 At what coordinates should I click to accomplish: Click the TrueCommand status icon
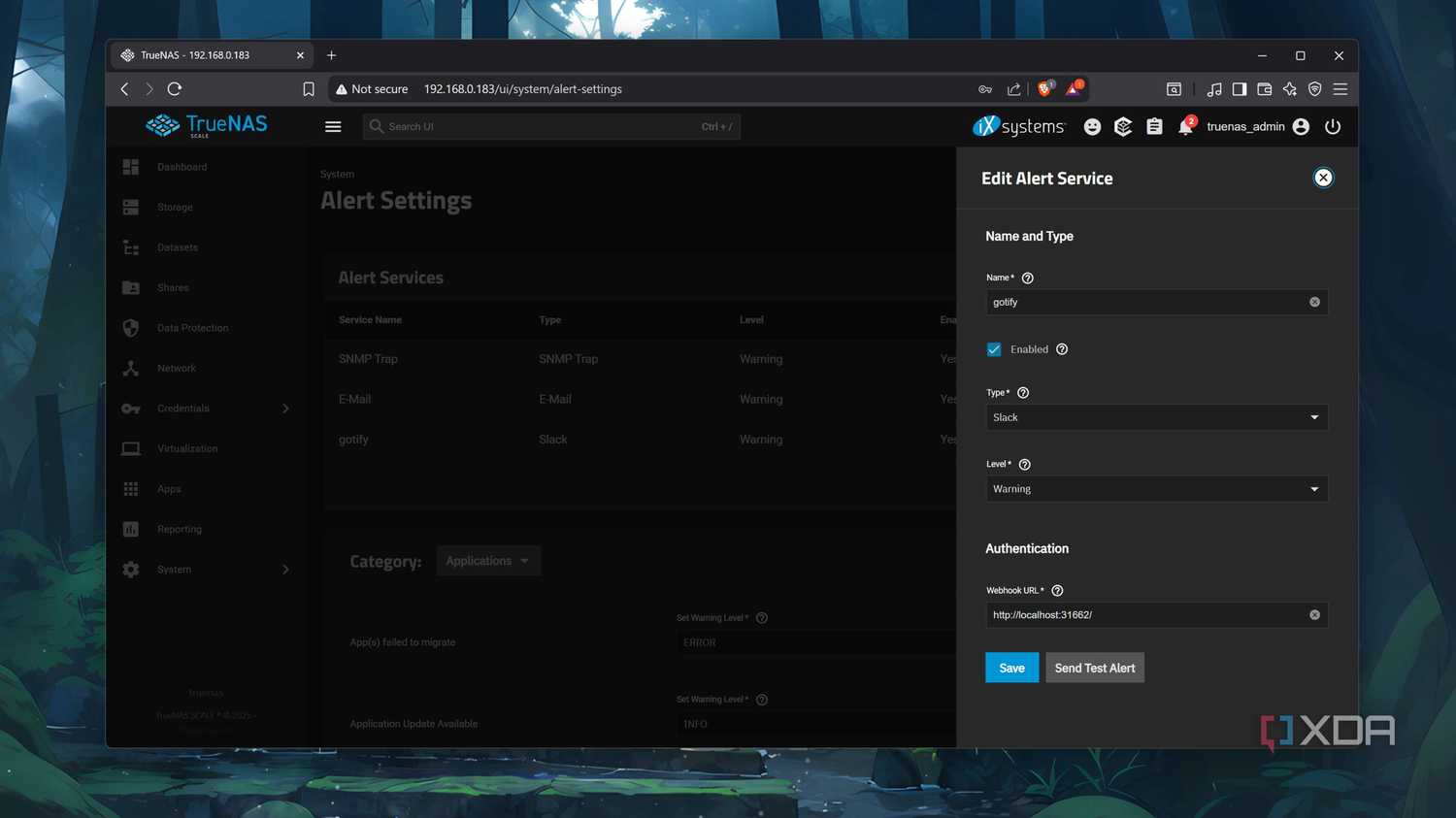[x=1123, y=127]
